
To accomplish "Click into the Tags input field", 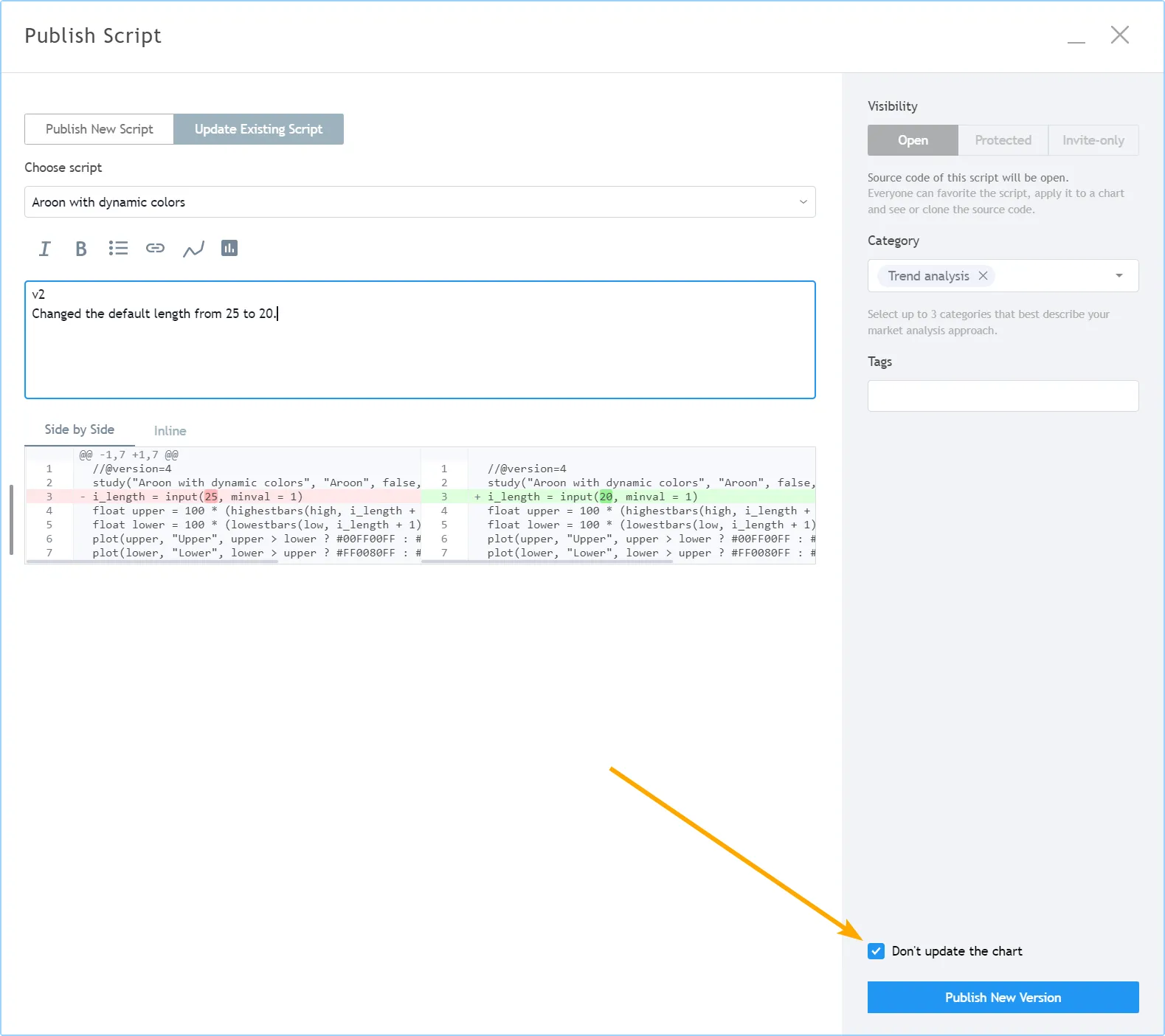I will (x=1003, y=396).
